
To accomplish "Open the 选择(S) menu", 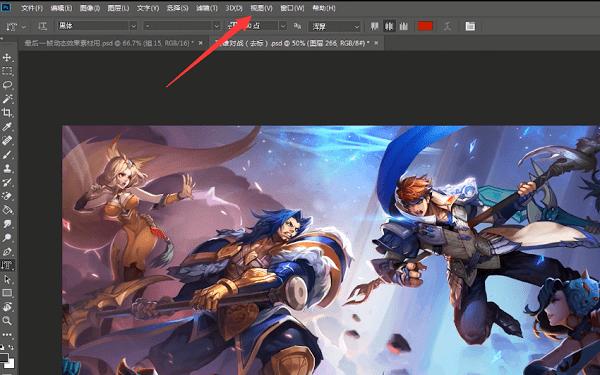I will click(178, 8).
